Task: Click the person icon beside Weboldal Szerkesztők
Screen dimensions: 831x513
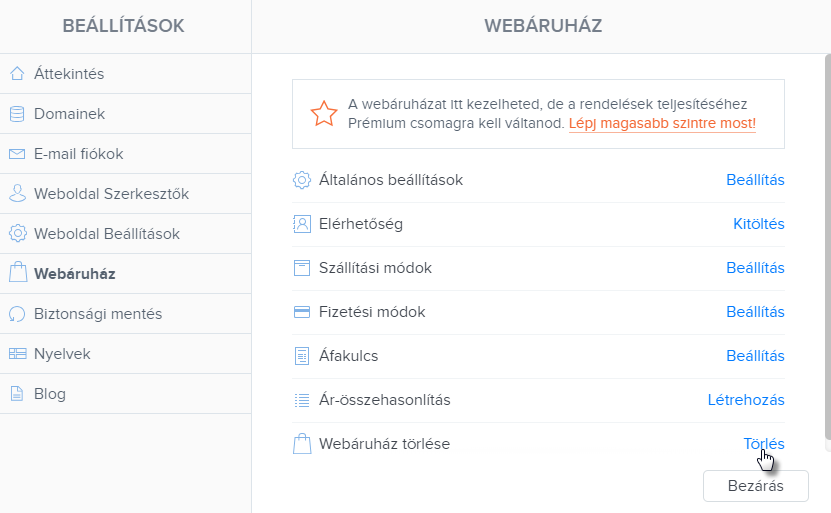Action: 17,193
